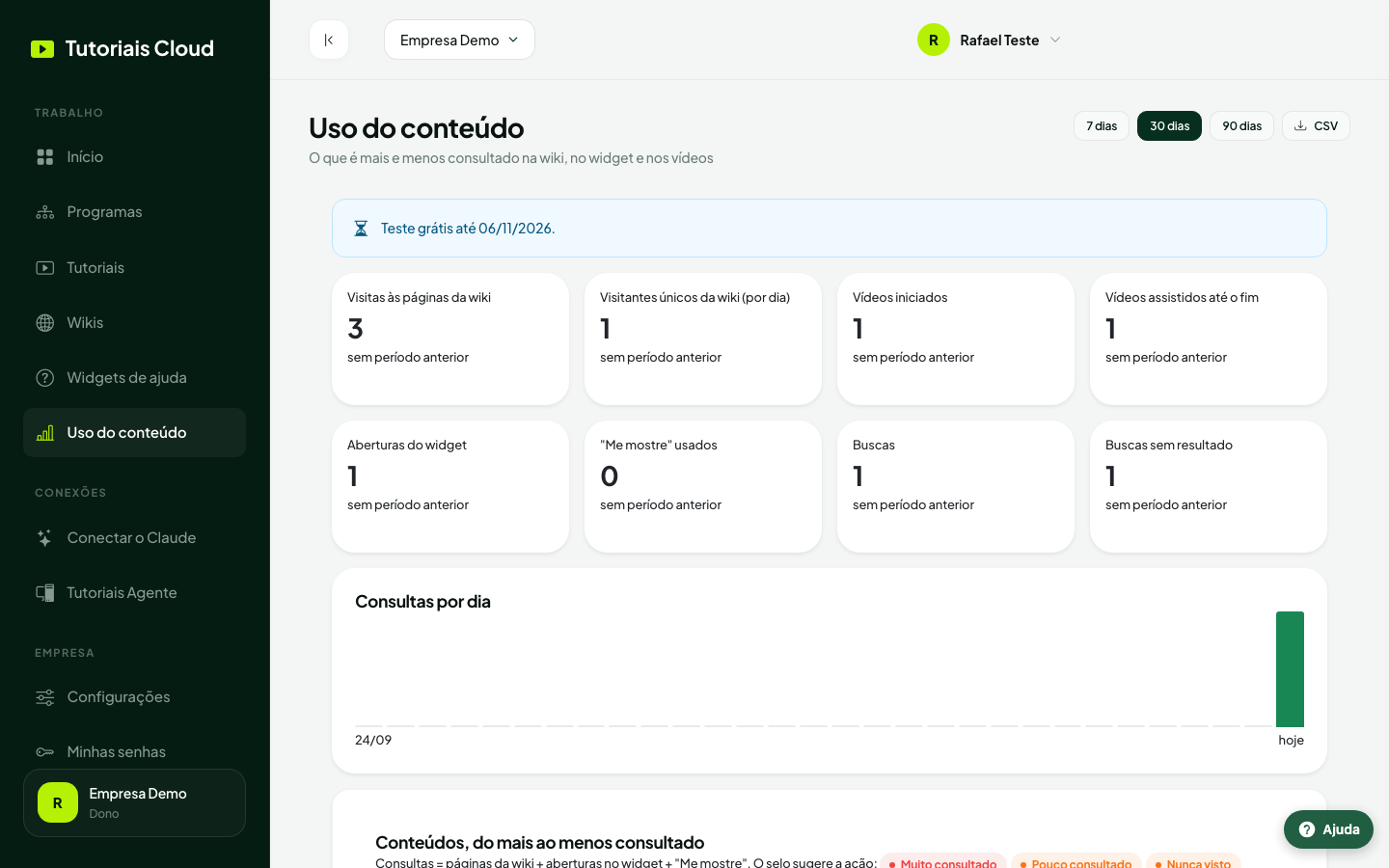Click the Início grid icon in the sidebar
The height and width of the screenshot is (868, 1389).
click(x=45, y=157)
